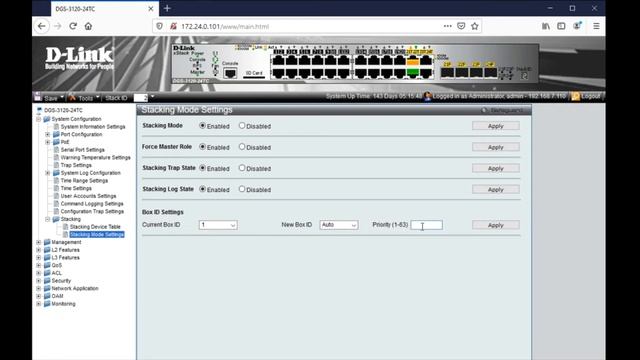The image size is (640, 360).
Task: Set Force Master Role to Enabled
Action: coord(202,147)
